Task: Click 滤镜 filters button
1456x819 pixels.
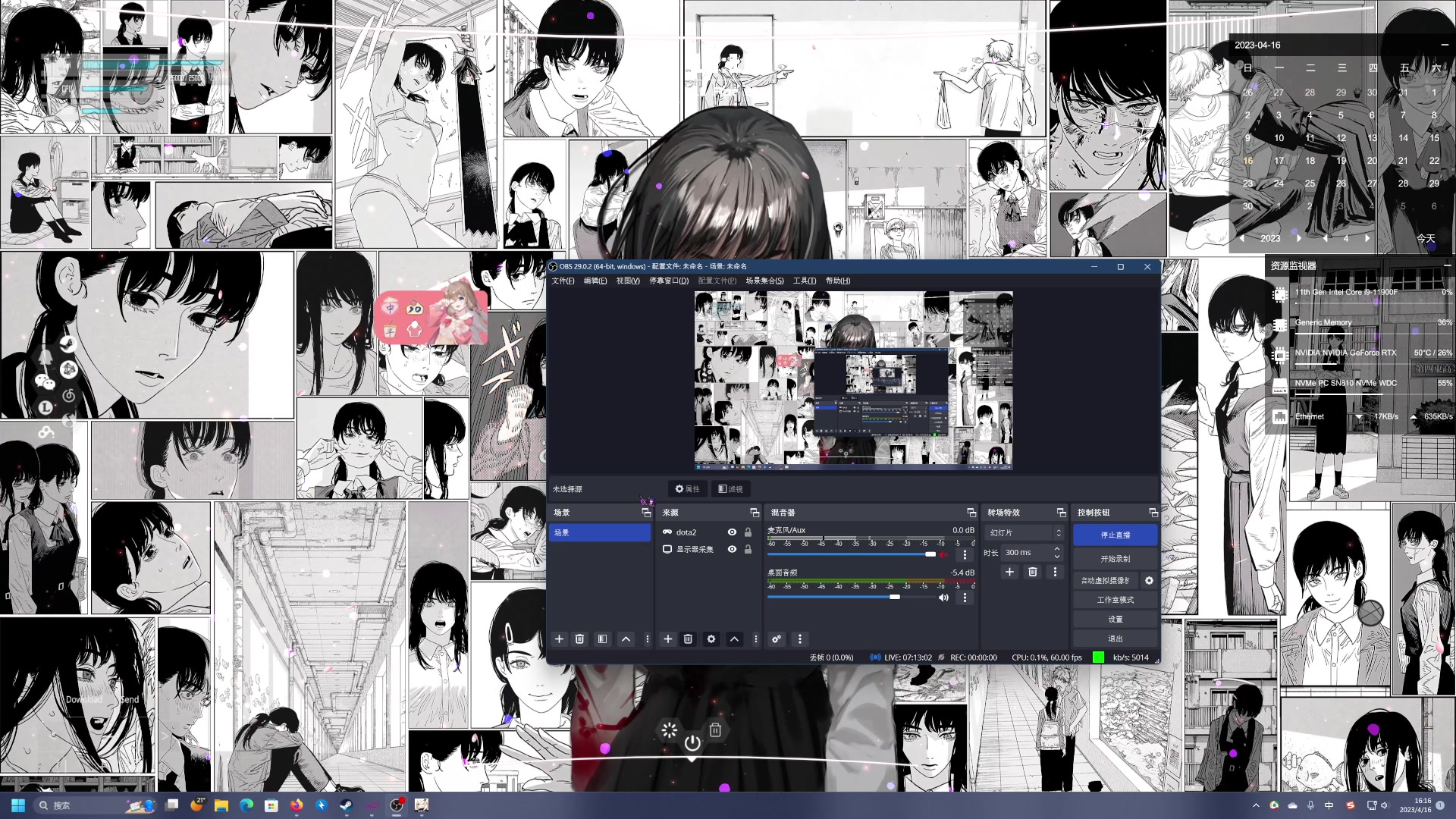Action: coord(730,489)
